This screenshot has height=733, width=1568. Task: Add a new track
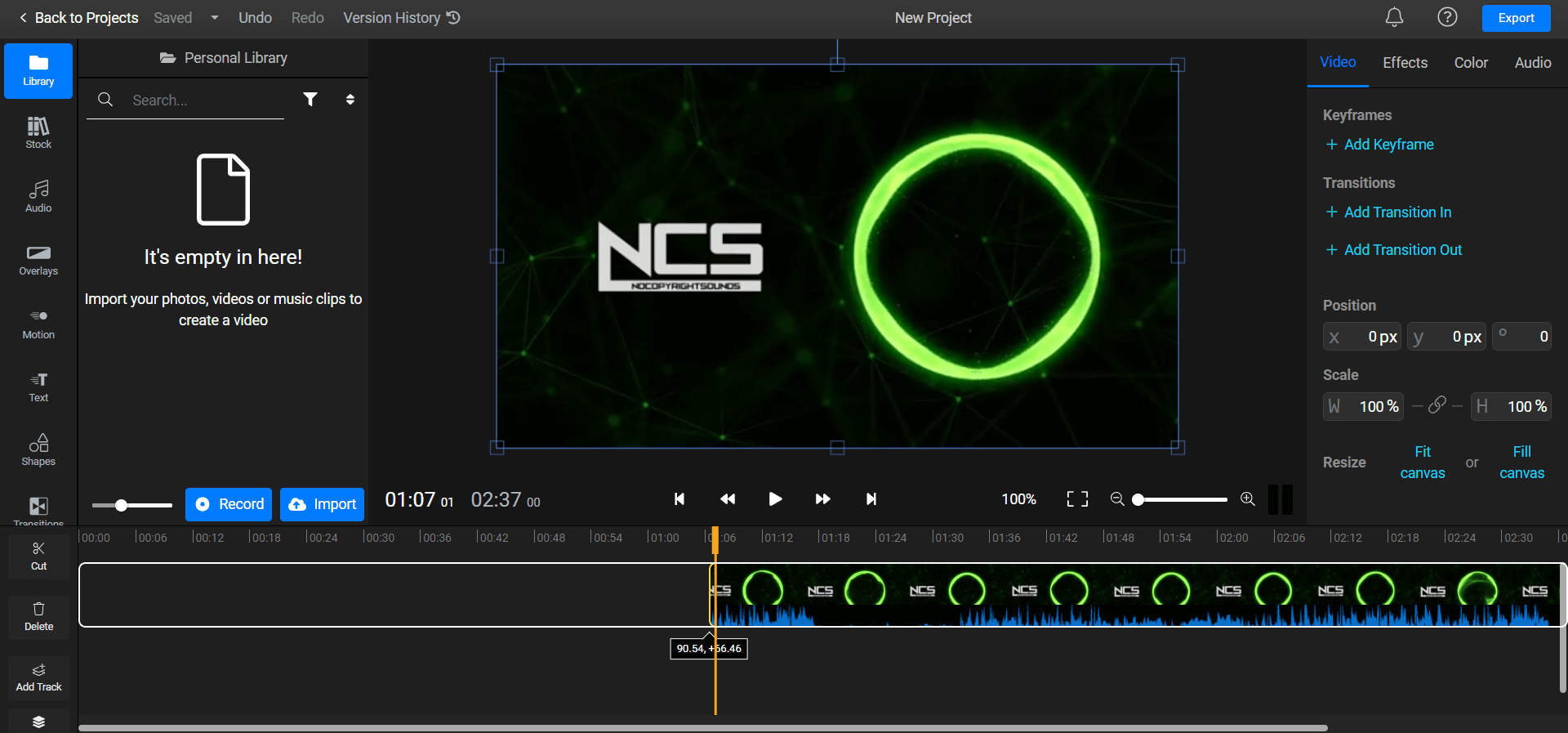[38, 677]
